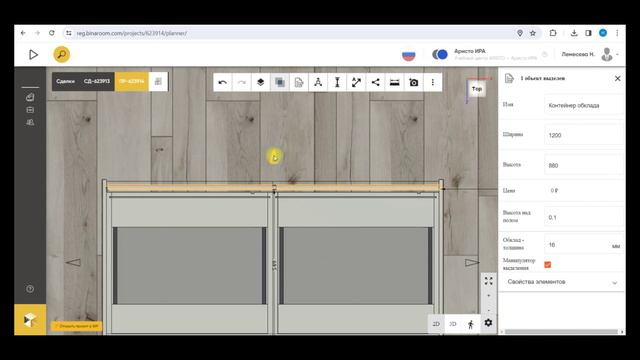
Task: Toggle the overlapping squares toolbar tool
Action: tap(280, 82)
